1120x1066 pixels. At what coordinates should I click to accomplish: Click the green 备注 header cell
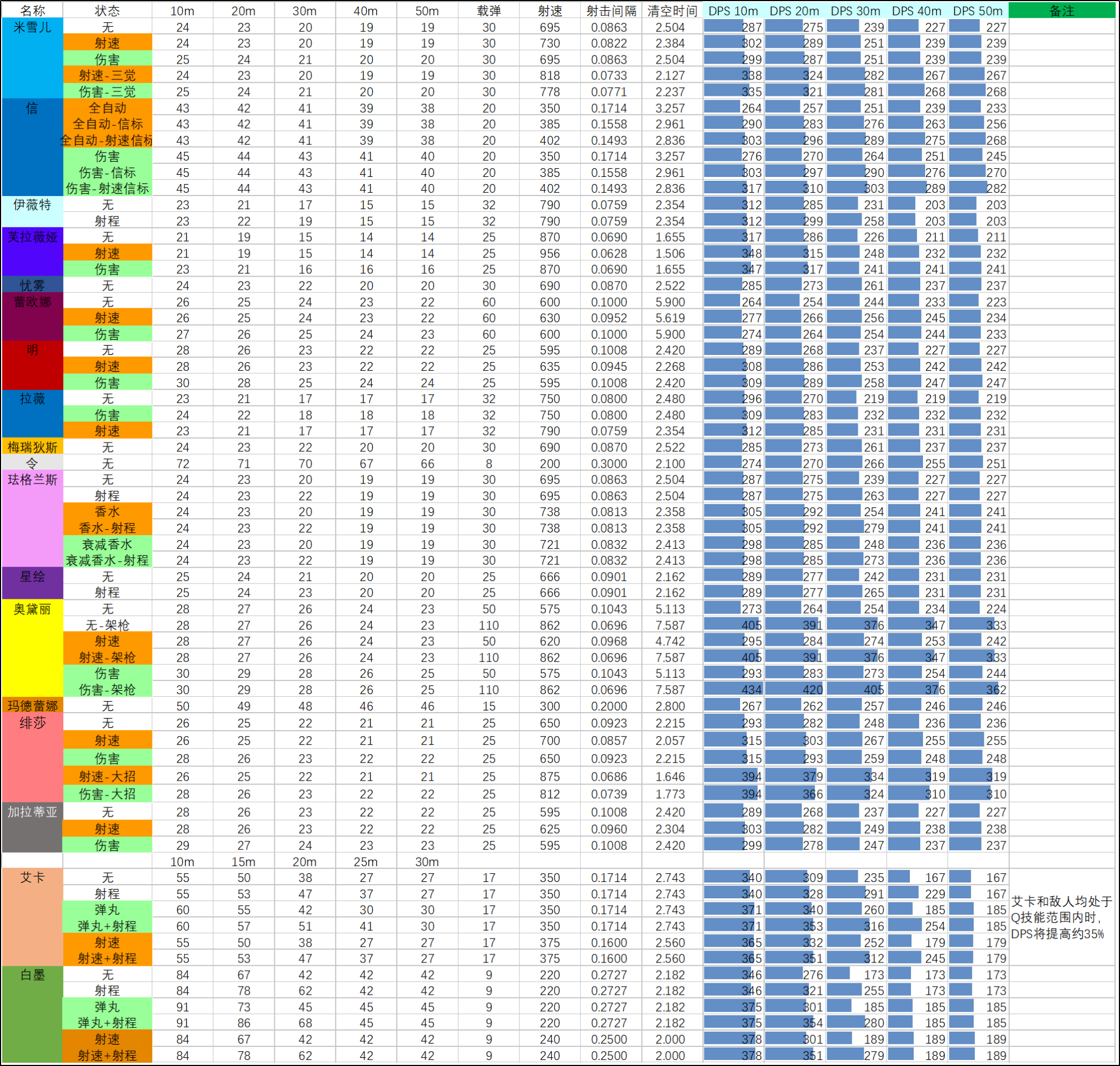tap(1062, 10)
